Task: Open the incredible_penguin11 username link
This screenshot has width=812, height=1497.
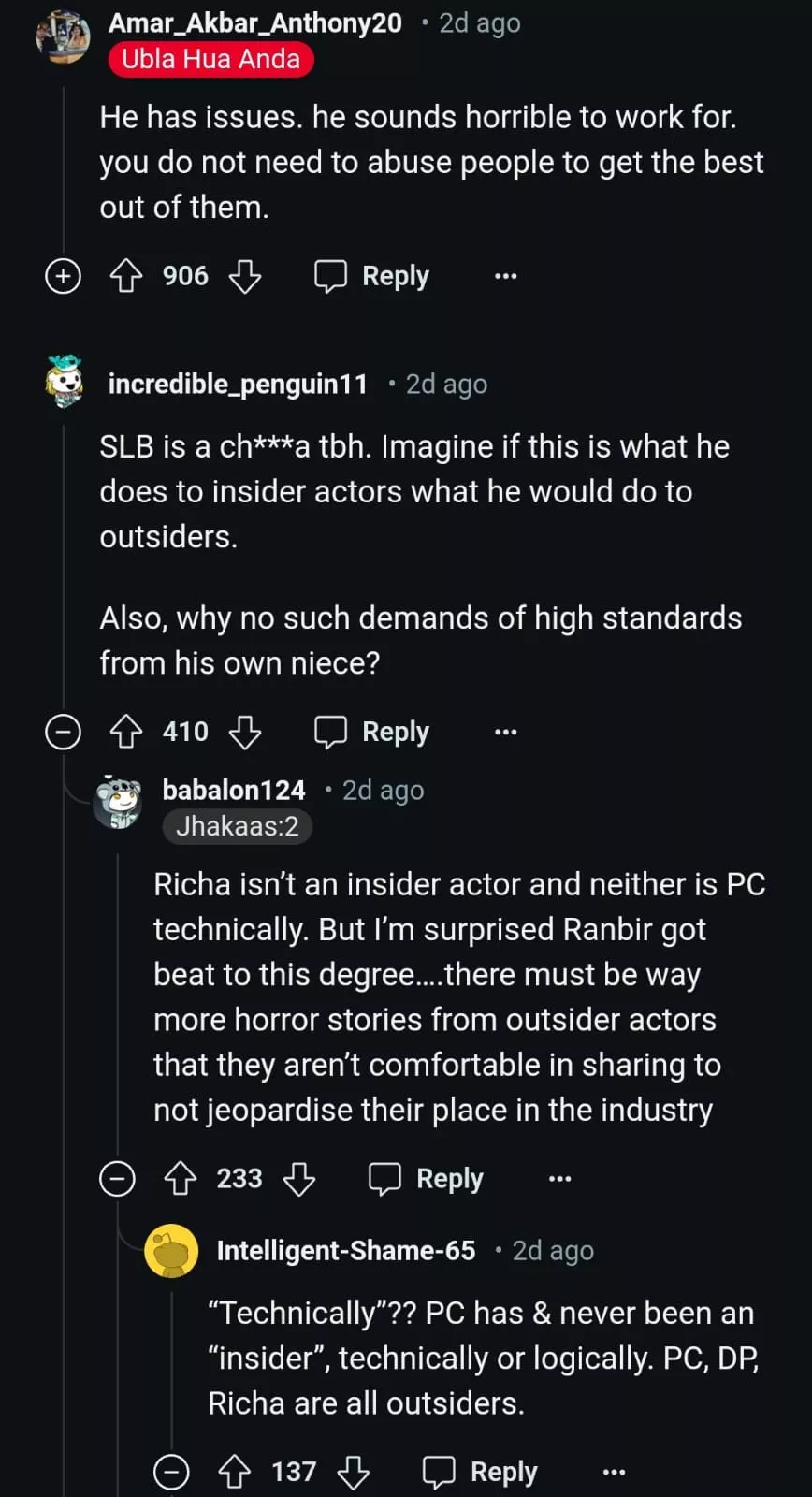Action: coord(238,384)
